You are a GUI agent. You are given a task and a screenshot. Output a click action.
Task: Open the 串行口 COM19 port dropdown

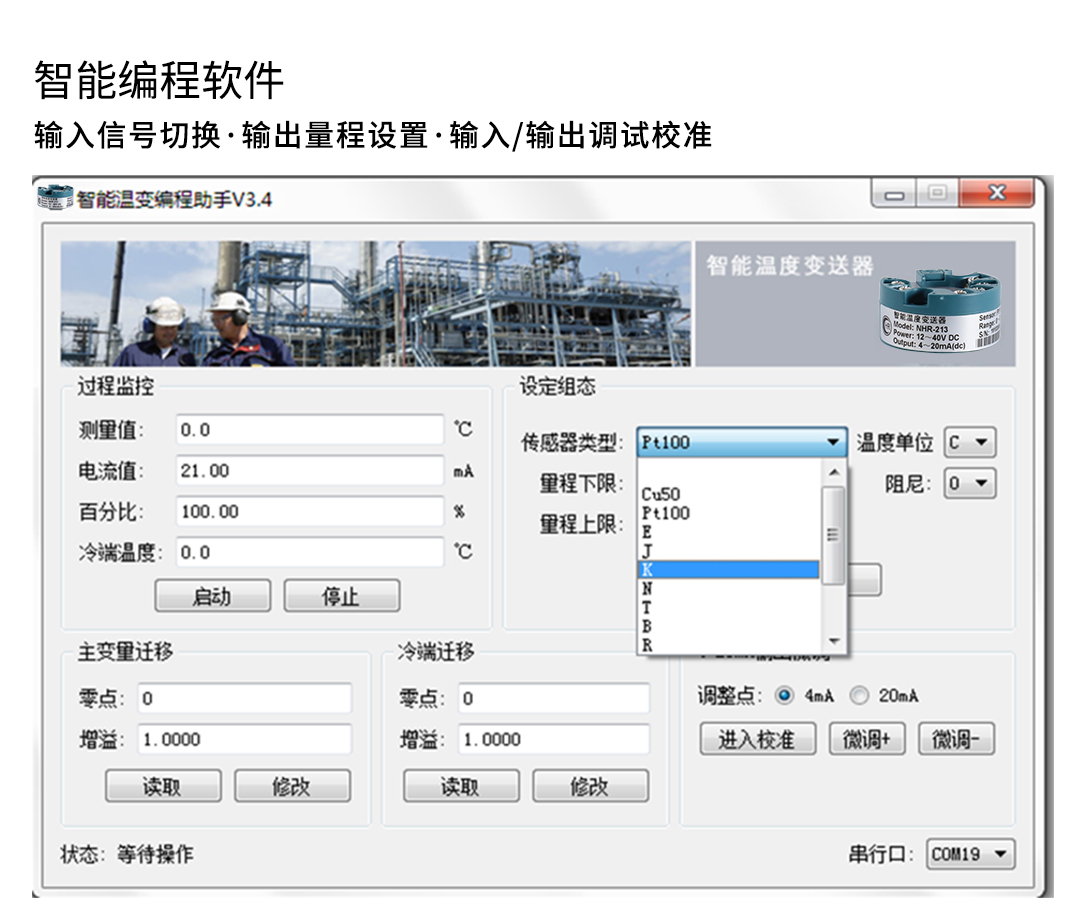click(x=970, y=854)
